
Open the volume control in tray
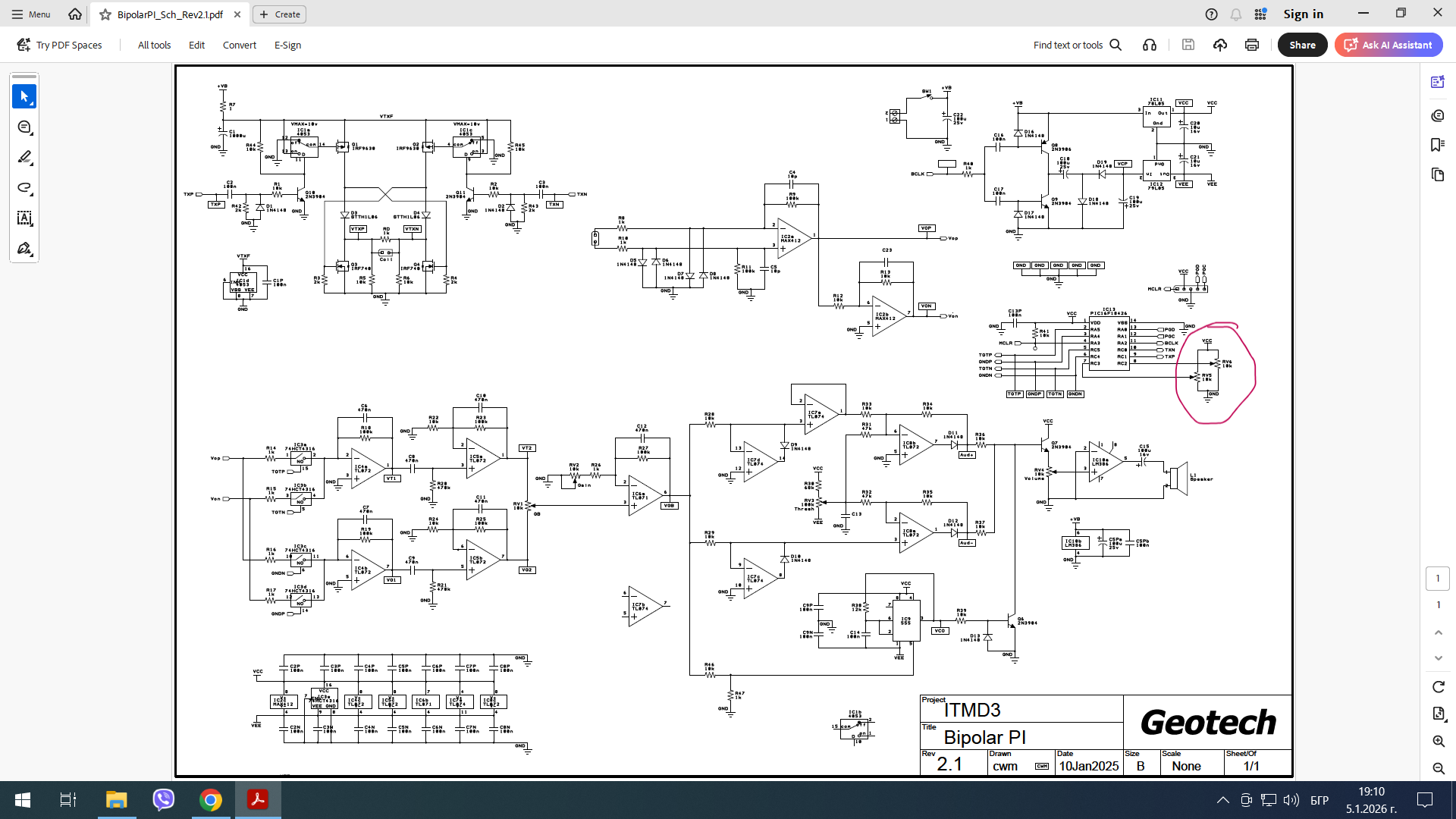pyautogui.click(x=1291, y=800)
